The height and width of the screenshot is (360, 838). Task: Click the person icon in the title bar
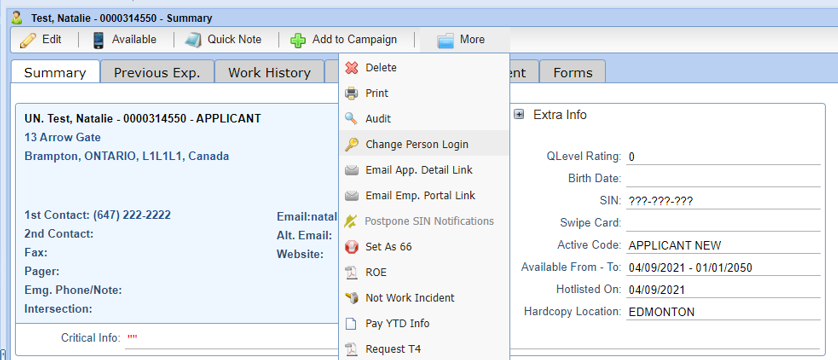pos(17,18)
